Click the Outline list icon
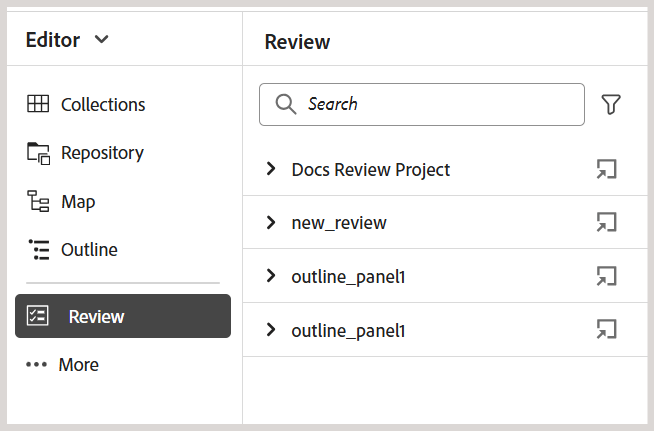Image resolution: width=654 pixels, height=431 pixels. tap(38, 250)
